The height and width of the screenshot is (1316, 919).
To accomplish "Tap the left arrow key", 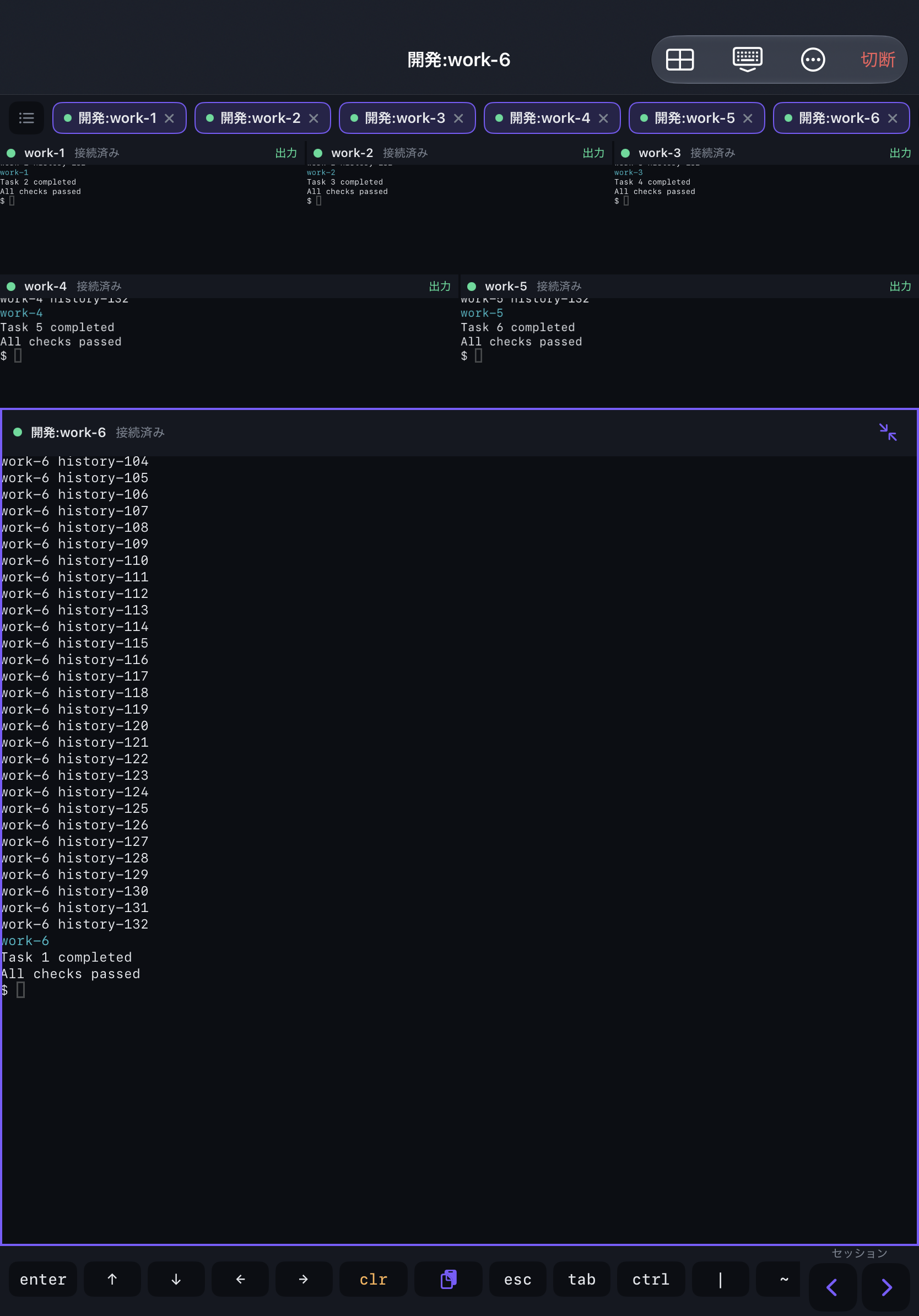I will click(x=240, y=1279).
